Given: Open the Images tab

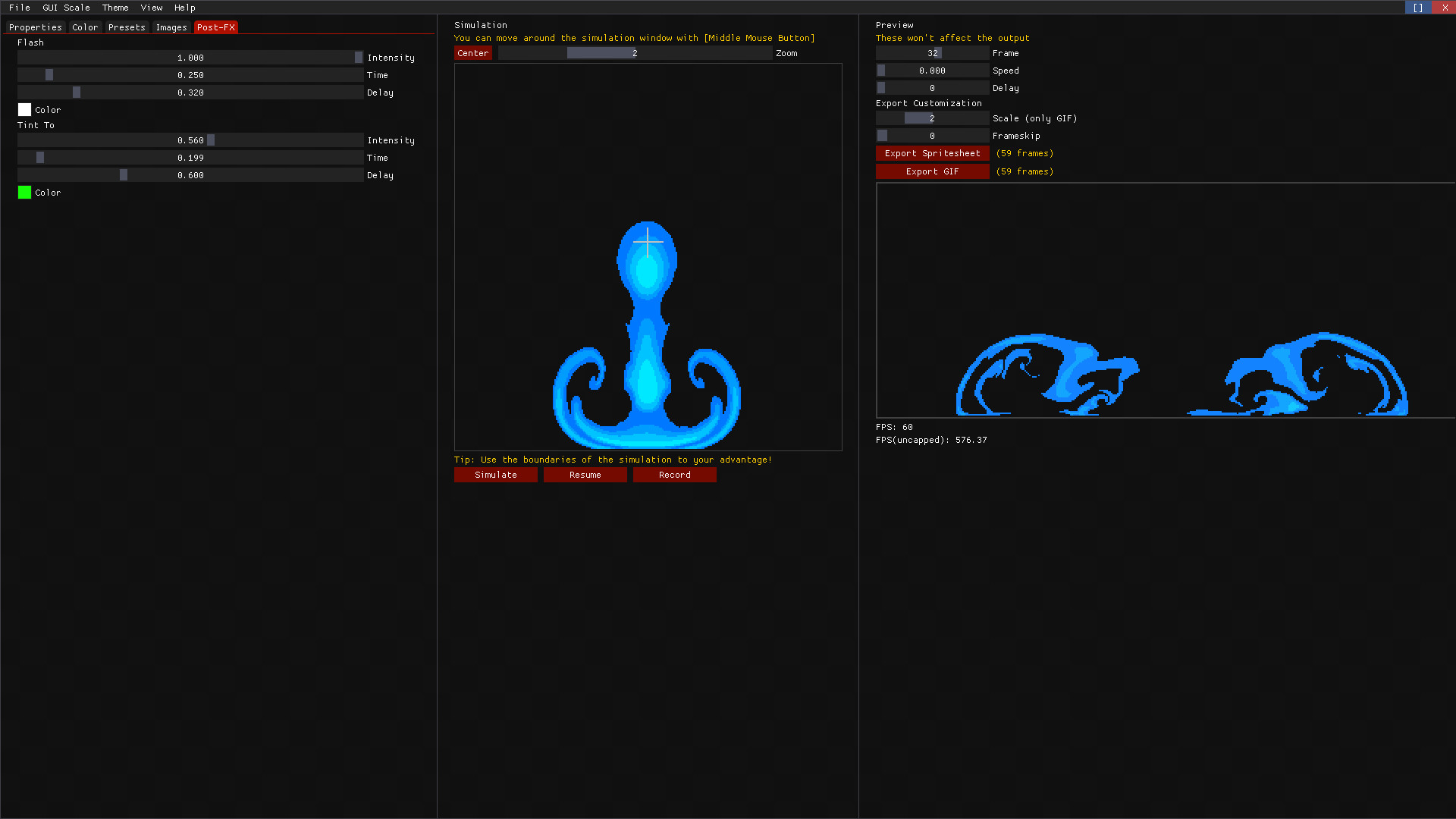Looking at the screenshot, I should click(171, 27).
